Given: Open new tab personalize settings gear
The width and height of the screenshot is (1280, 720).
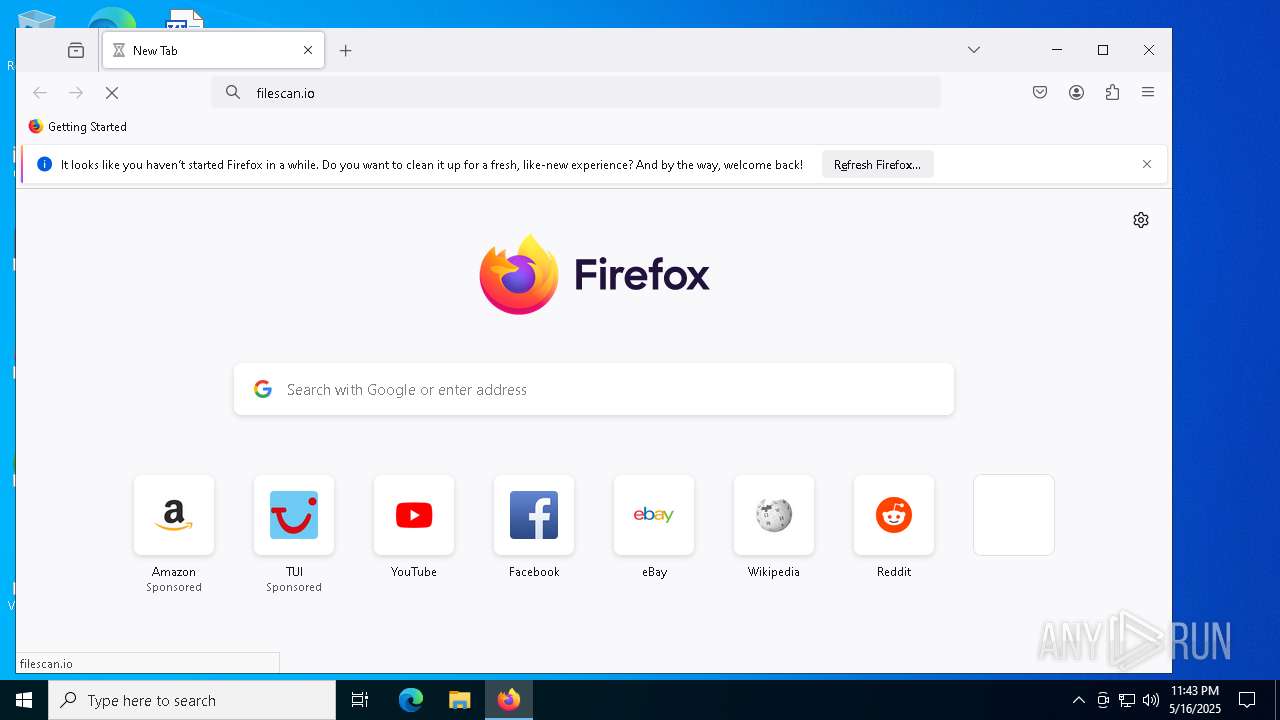Looking at the screenshot, I should pos(1141,220).
